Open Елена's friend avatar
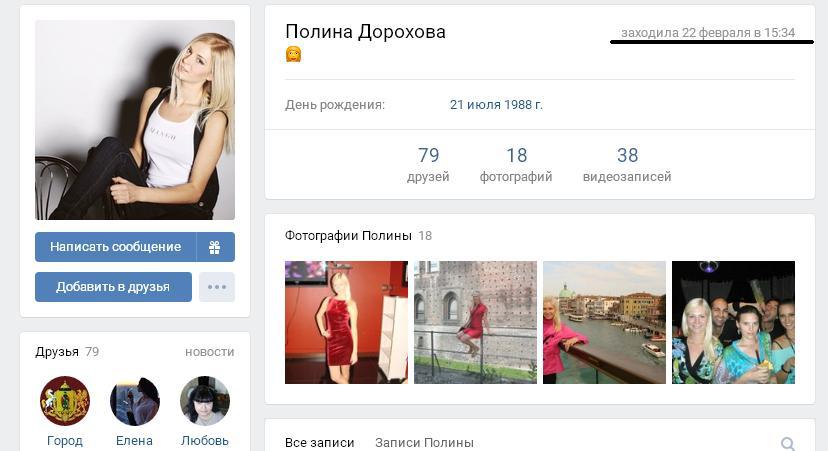The image size is (828, 451). pos(135,401)
